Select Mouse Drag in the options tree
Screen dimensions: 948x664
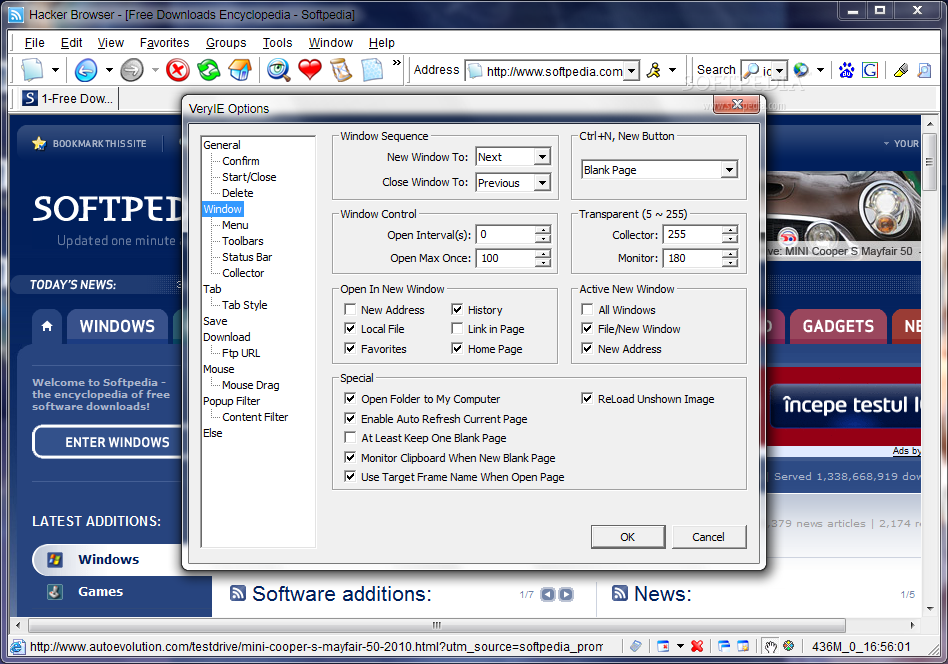[x=250, y=385]
